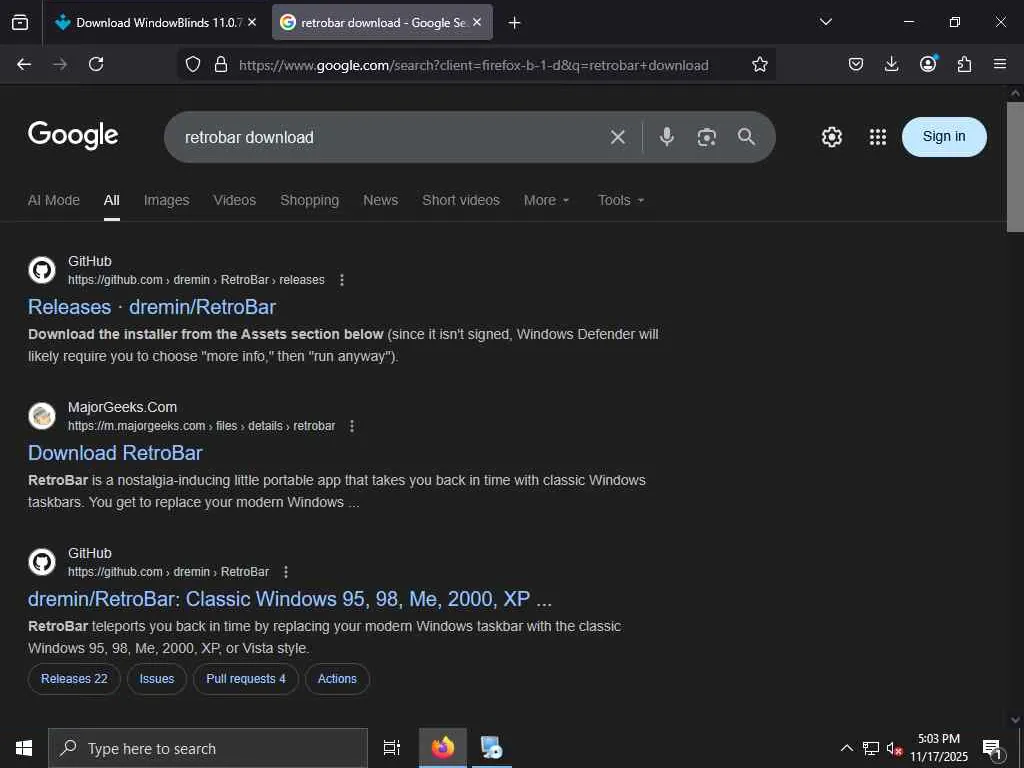
Task: Switch to AI Mode results
Action: tap(54, 200)
